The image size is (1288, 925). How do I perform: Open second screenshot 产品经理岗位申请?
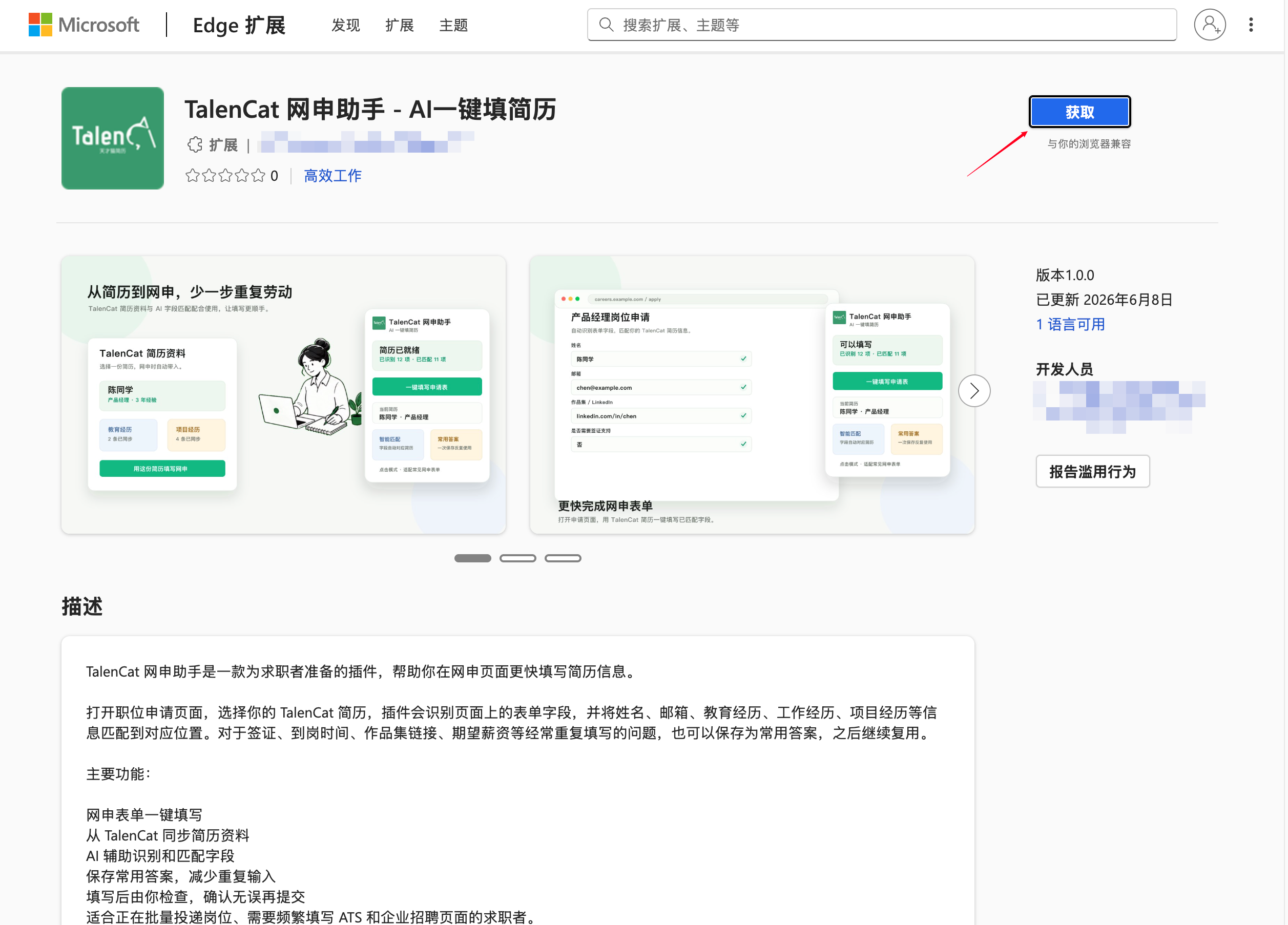coord(751,394)
